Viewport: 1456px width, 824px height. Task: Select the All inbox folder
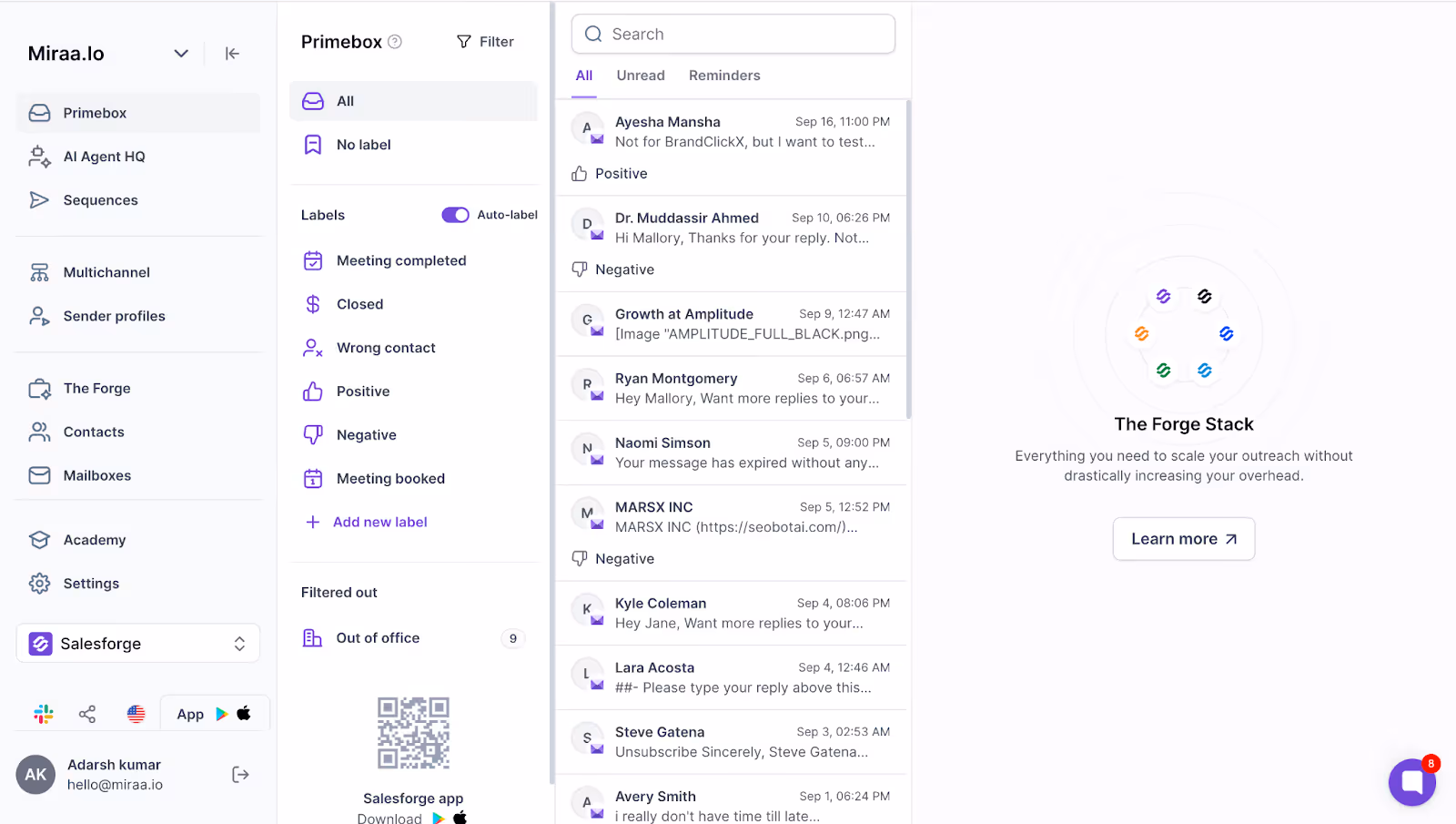(x=413, y=101)
